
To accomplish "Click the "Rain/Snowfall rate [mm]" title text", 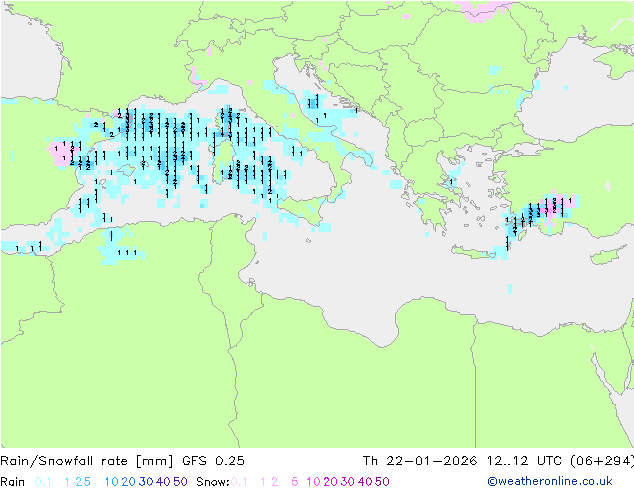I will [87, 461].
